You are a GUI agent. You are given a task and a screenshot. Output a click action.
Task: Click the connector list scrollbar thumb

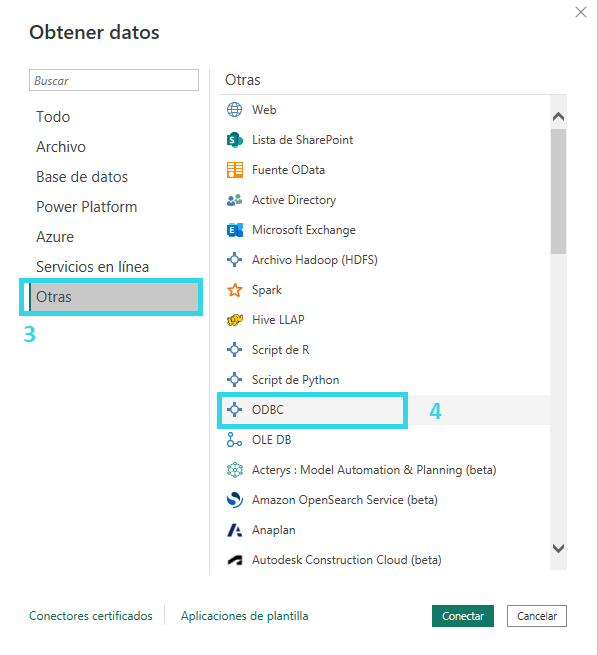point(558,191)
